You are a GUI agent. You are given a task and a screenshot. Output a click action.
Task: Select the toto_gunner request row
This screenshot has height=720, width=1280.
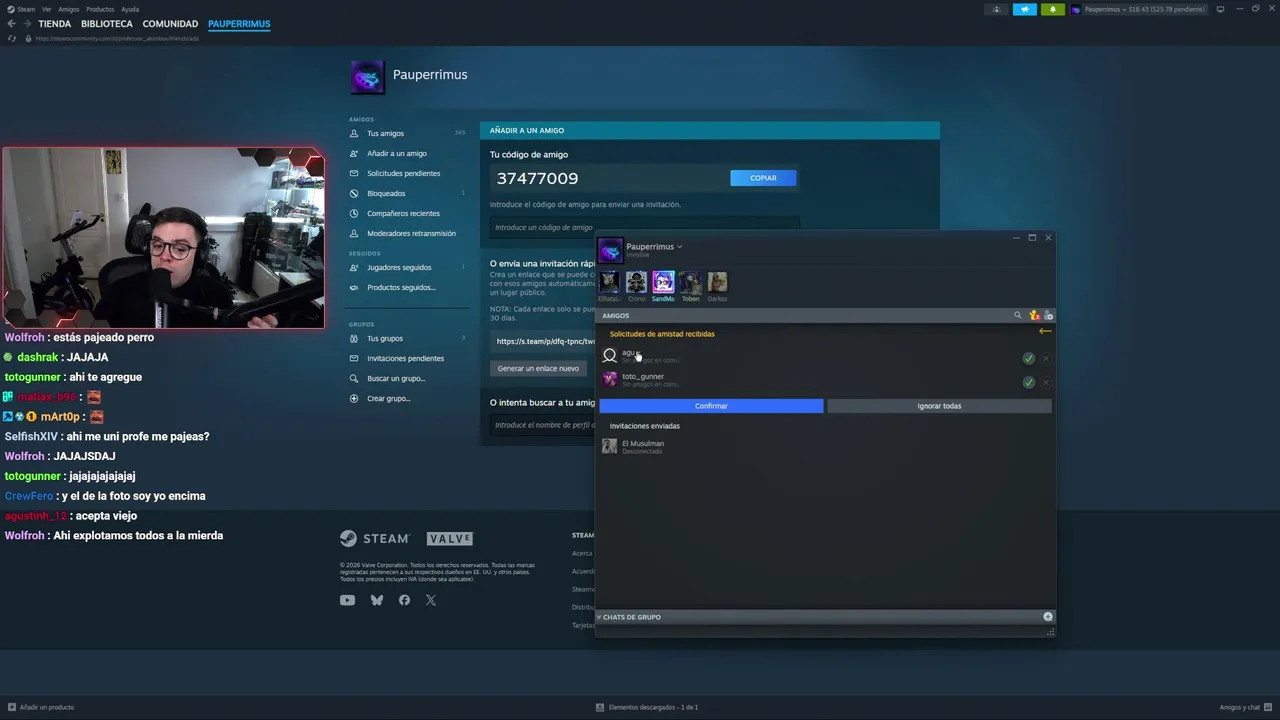tap(825, 380)
